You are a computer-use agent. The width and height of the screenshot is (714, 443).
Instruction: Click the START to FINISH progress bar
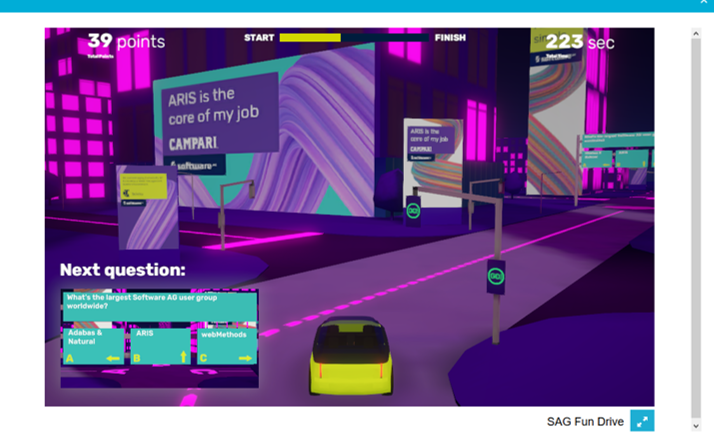354,38
